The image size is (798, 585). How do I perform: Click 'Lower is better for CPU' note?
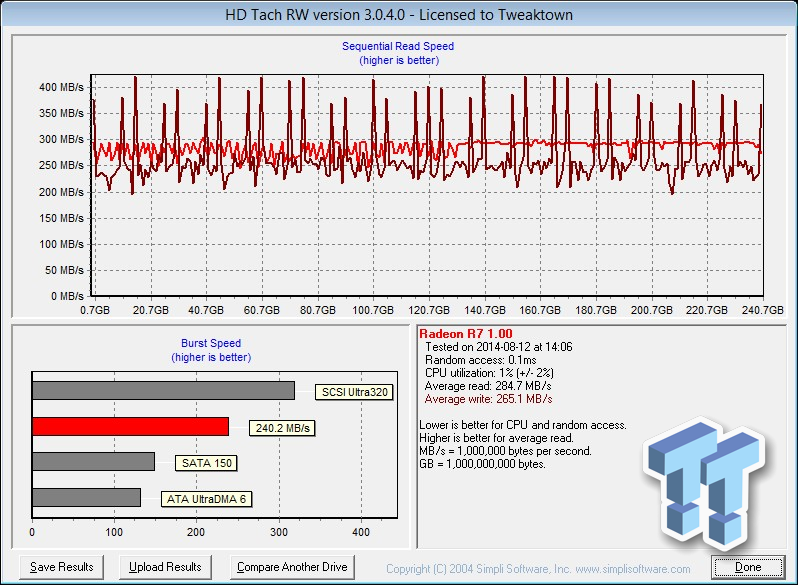coord(523,425)
